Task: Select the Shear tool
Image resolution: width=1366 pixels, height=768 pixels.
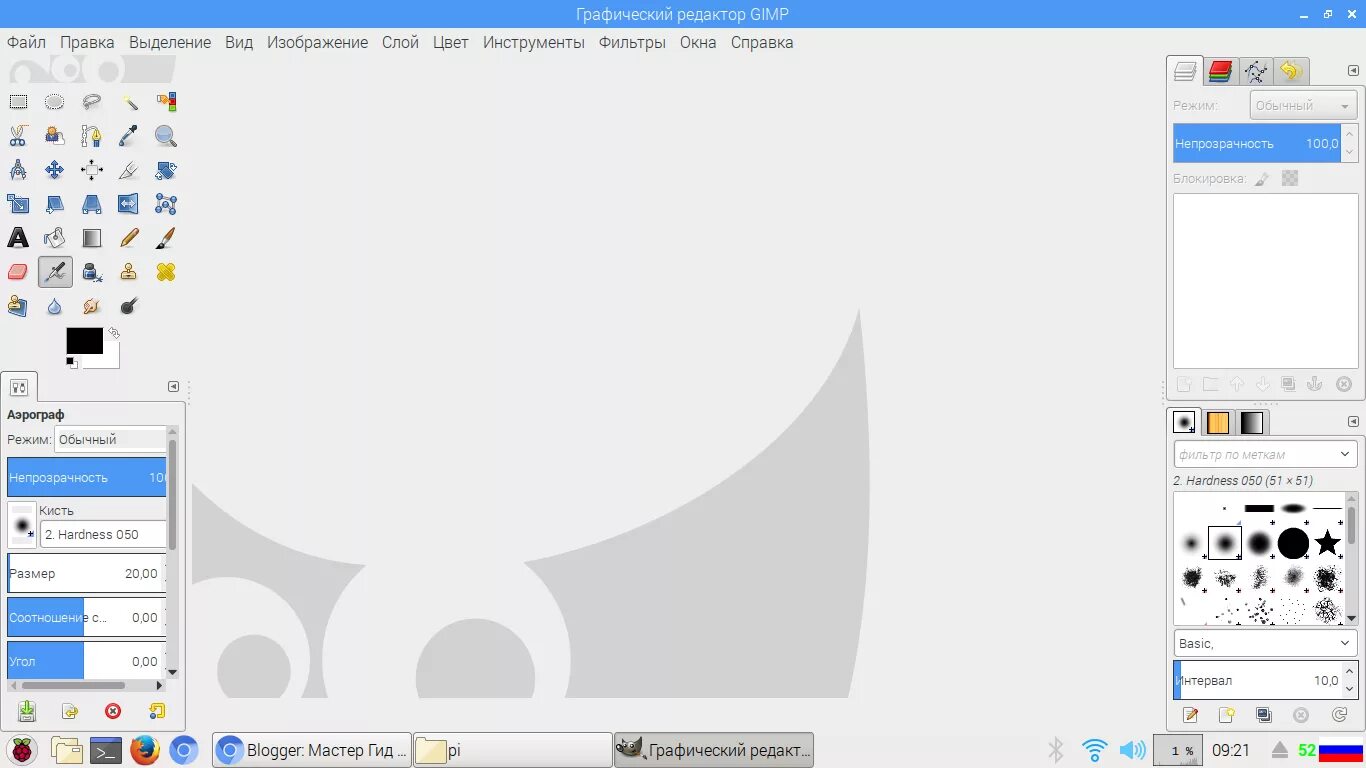Action: tap(55, 204)
